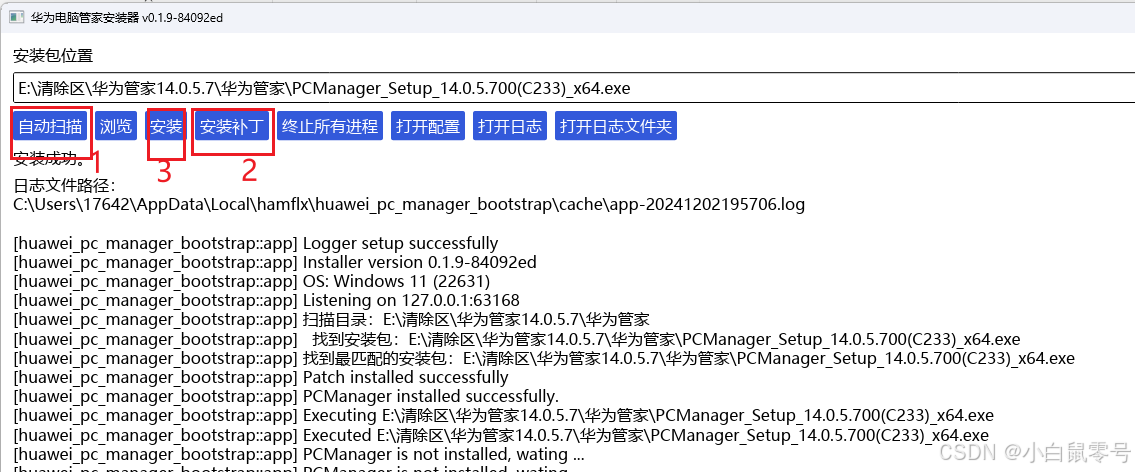Start installation with 安装 button
This screenshot has width=1135, height=472.
[x=166, y=126]
